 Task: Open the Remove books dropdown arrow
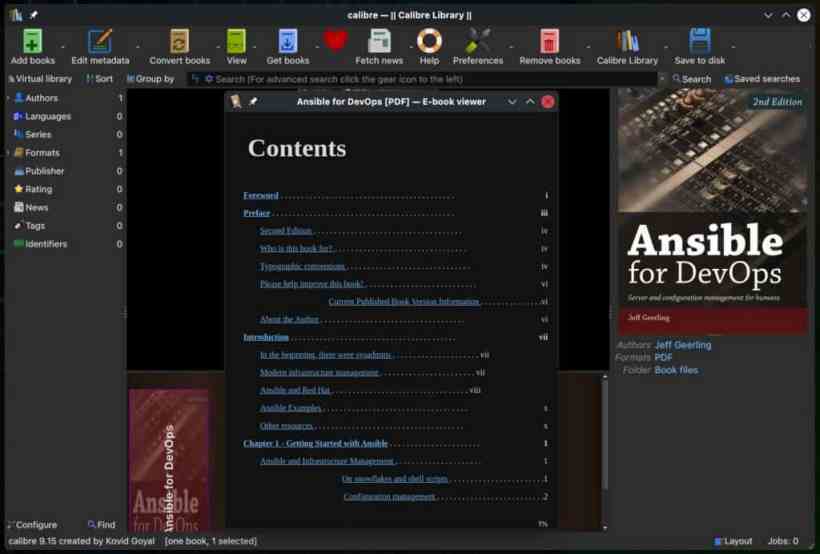588,47
